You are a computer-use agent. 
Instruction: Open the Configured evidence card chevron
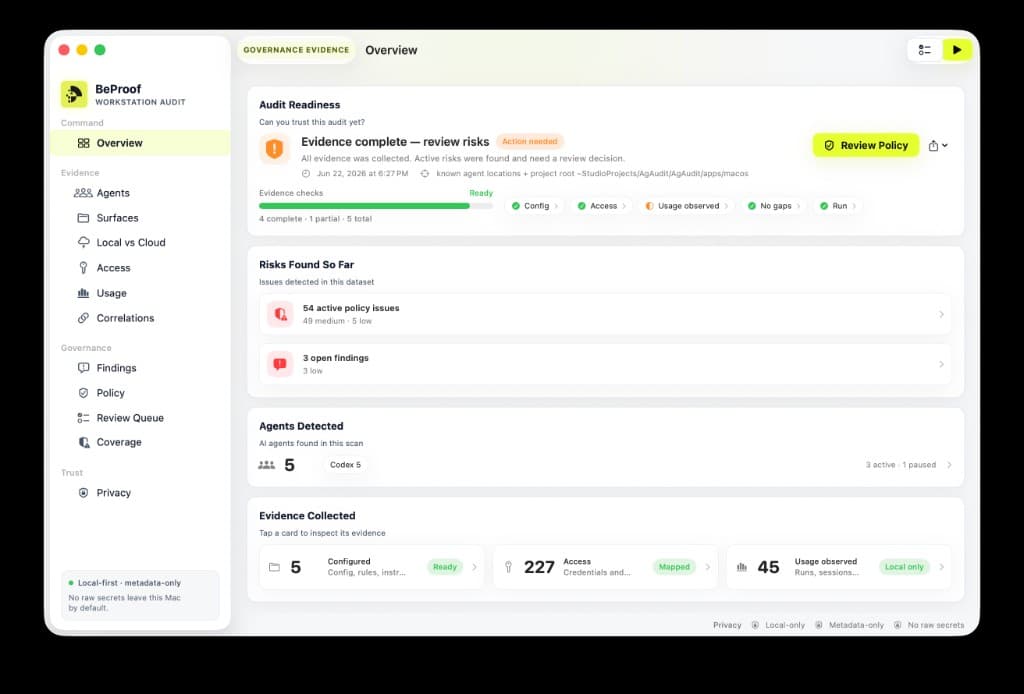tap(474, 567)
